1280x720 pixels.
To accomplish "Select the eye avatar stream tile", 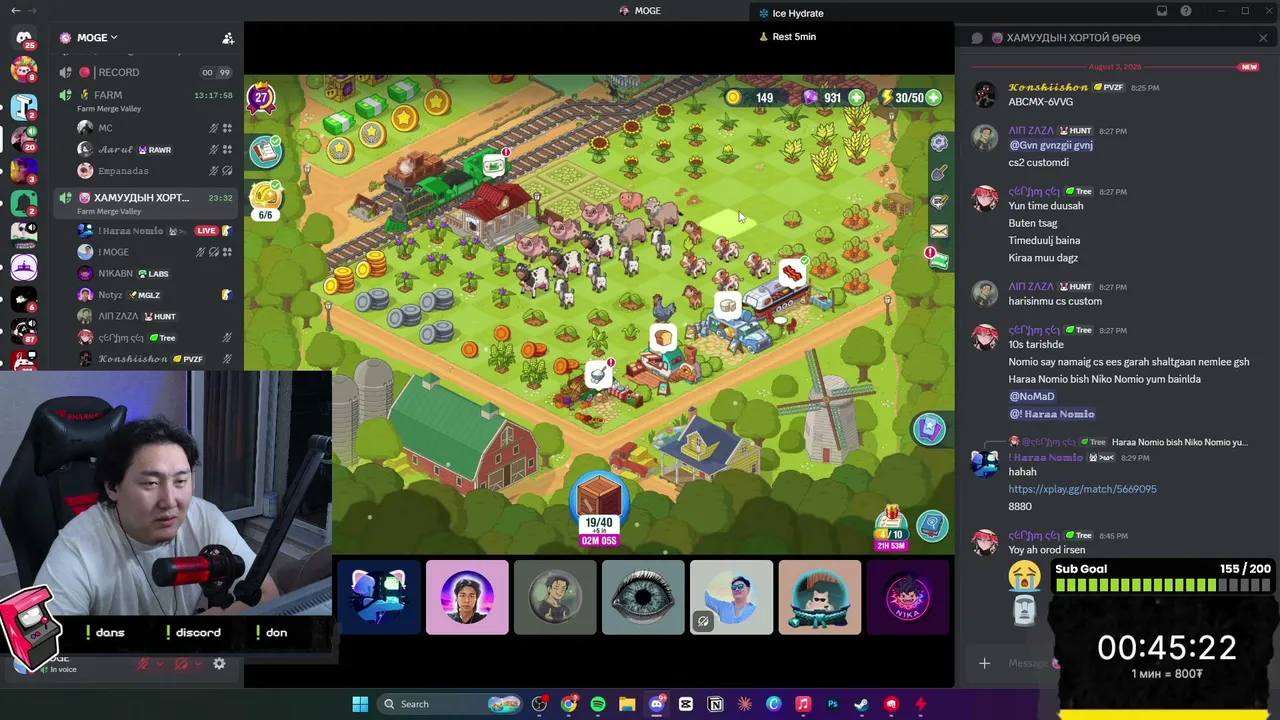I will pyautogui.click(x=643, y=597).
